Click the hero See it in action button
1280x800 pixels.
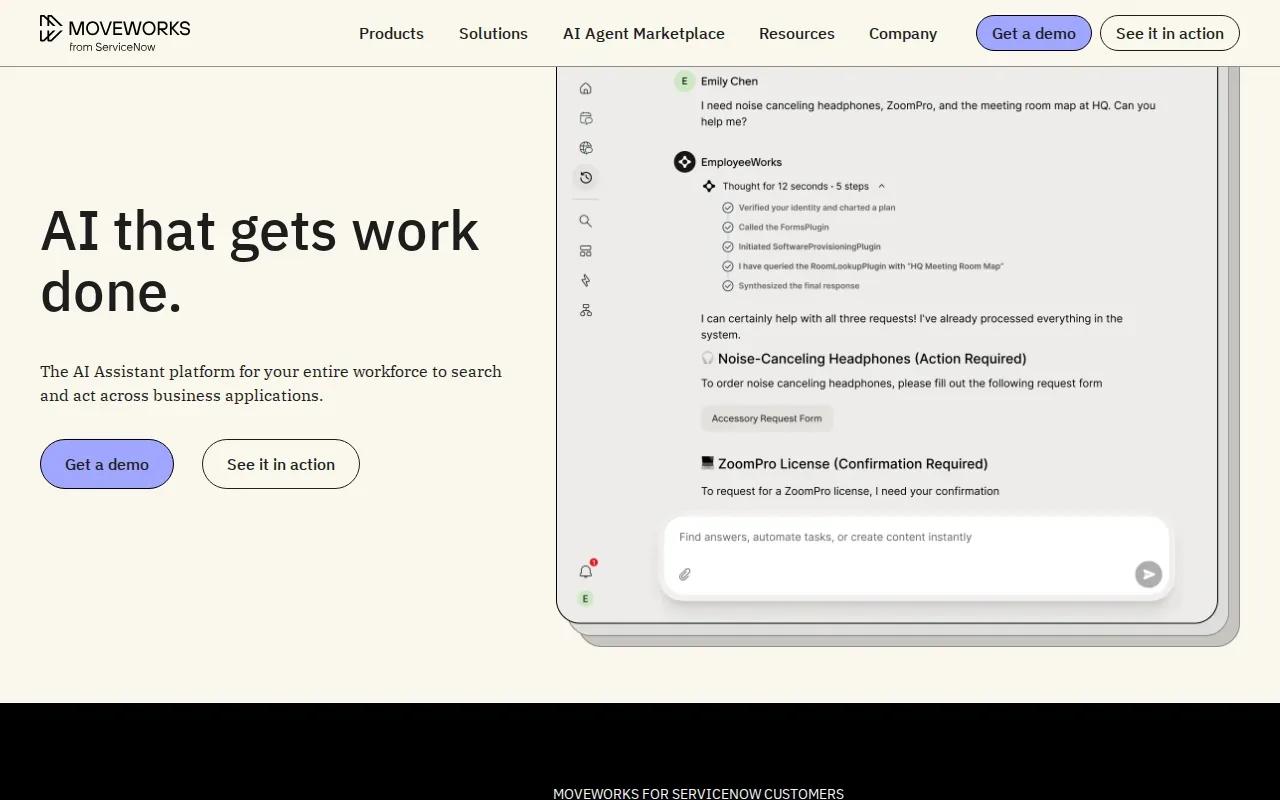coord(281,464)
